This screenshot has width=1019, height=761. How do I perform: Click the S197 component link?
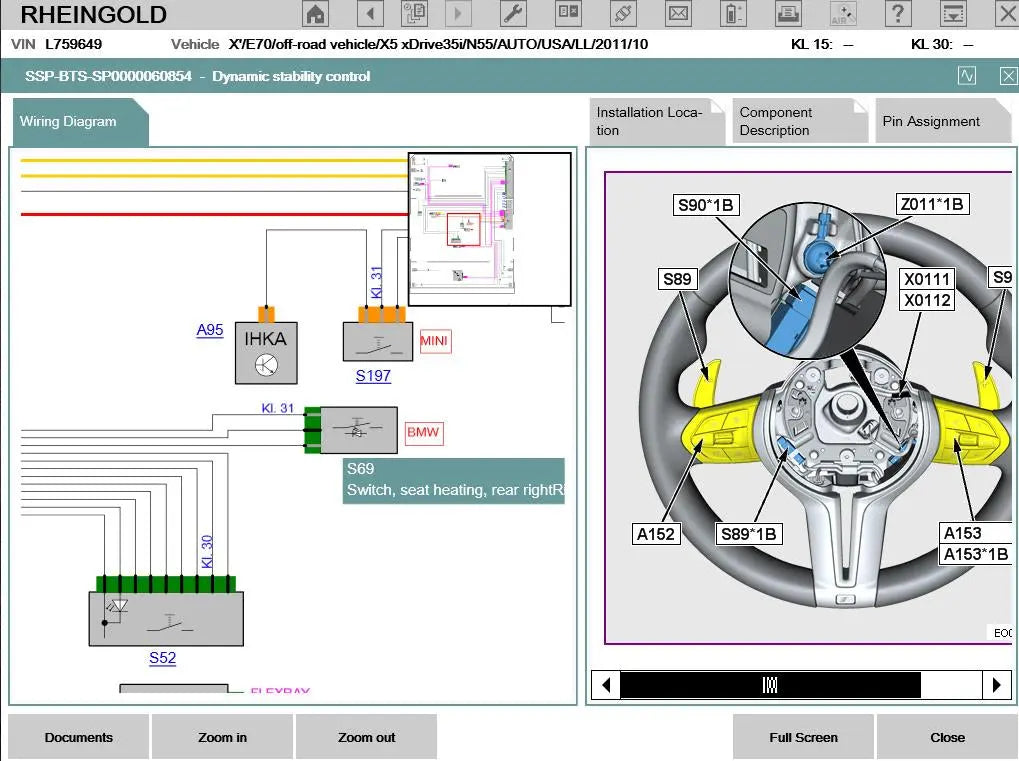[373, 376]
